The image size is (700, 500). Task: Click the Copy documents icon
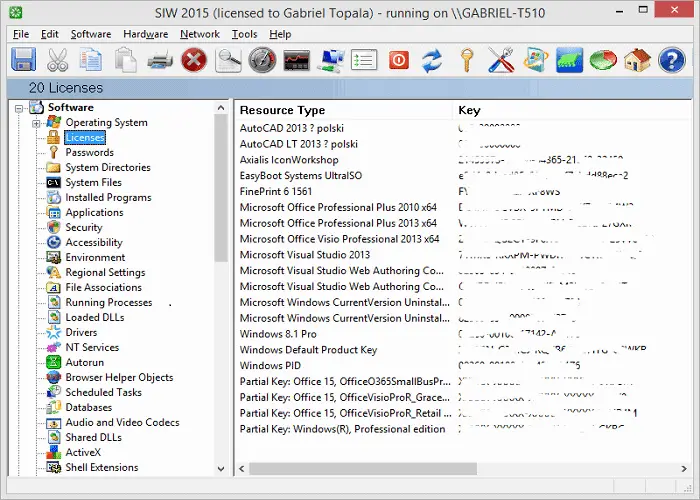[91, 60]
